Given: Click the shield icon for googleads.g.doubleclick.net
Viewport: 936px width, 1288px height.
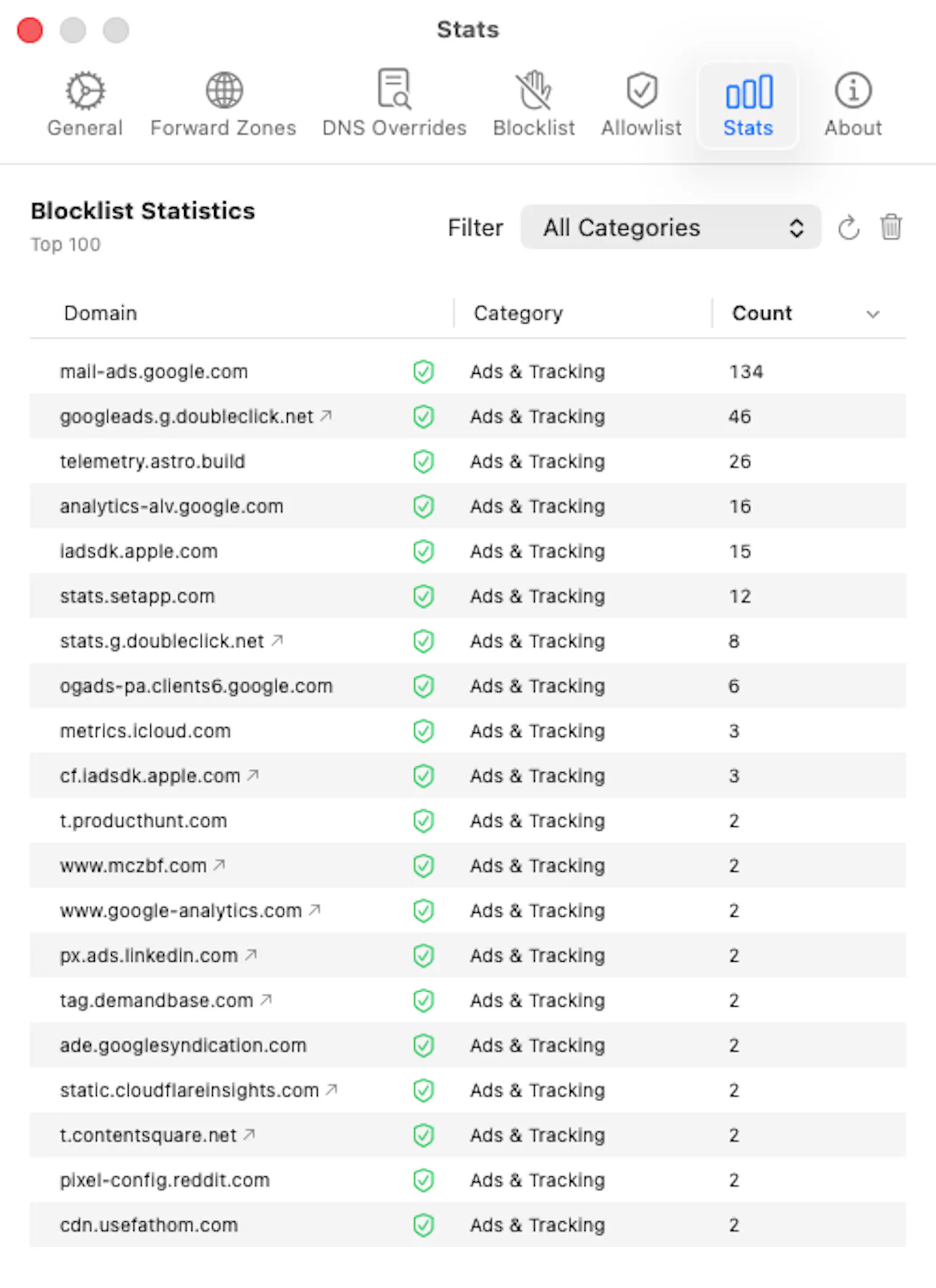Looking at the screenshot, I should (x=424, y=417).
